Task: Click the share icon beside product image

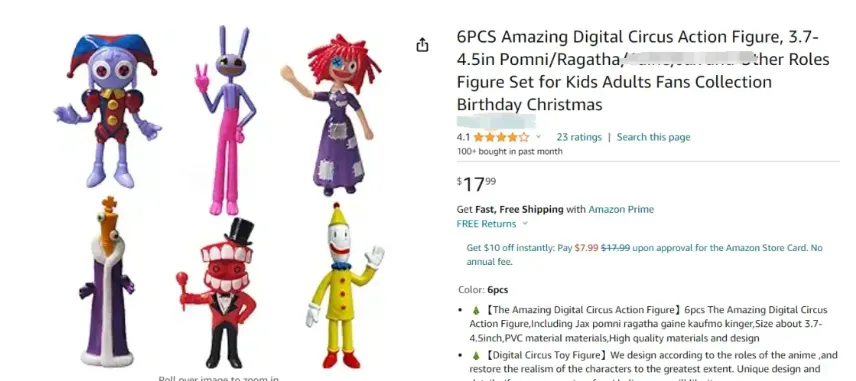Action: [x=422, y=45]
